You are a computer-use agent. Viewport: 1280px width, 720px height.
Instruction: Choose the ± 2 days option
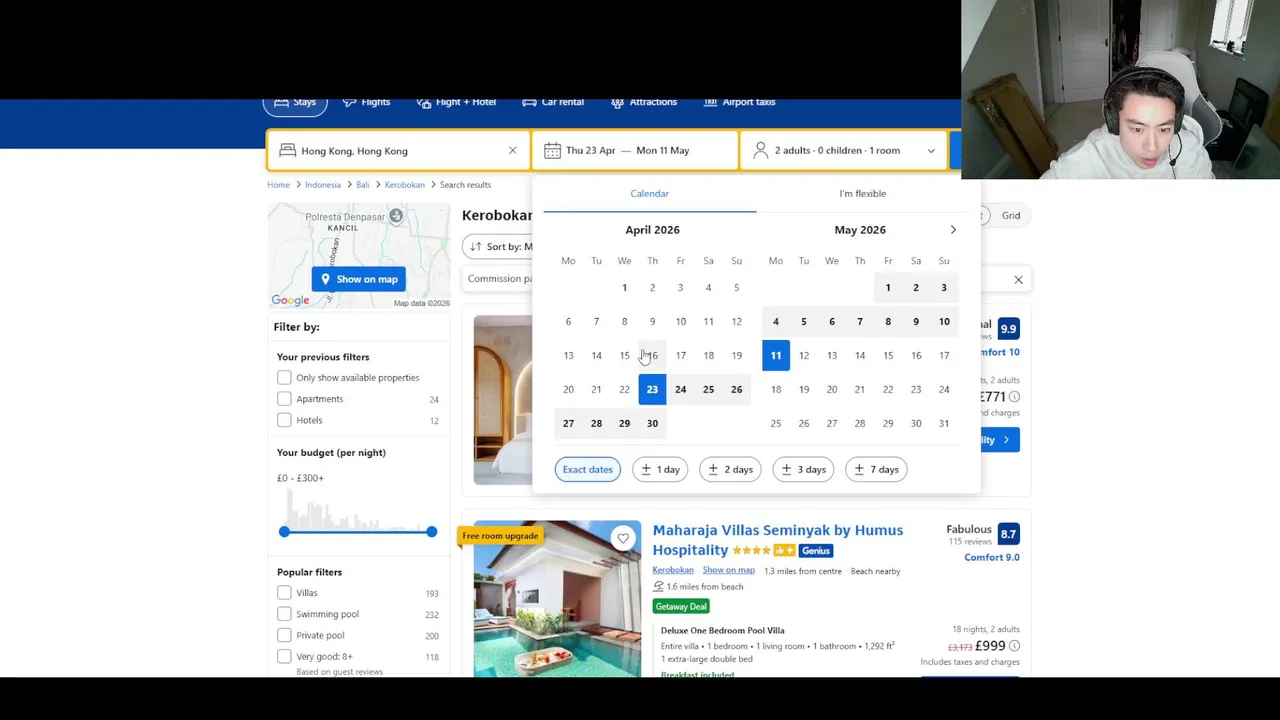click(x=730, y=469)
